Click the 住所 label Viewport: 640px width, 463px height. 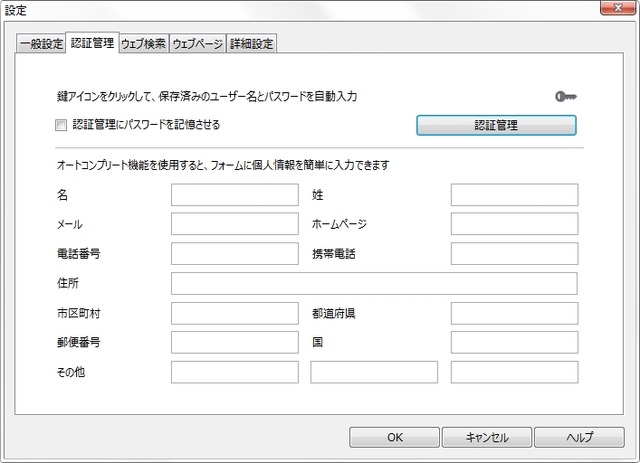click(68, 283)
